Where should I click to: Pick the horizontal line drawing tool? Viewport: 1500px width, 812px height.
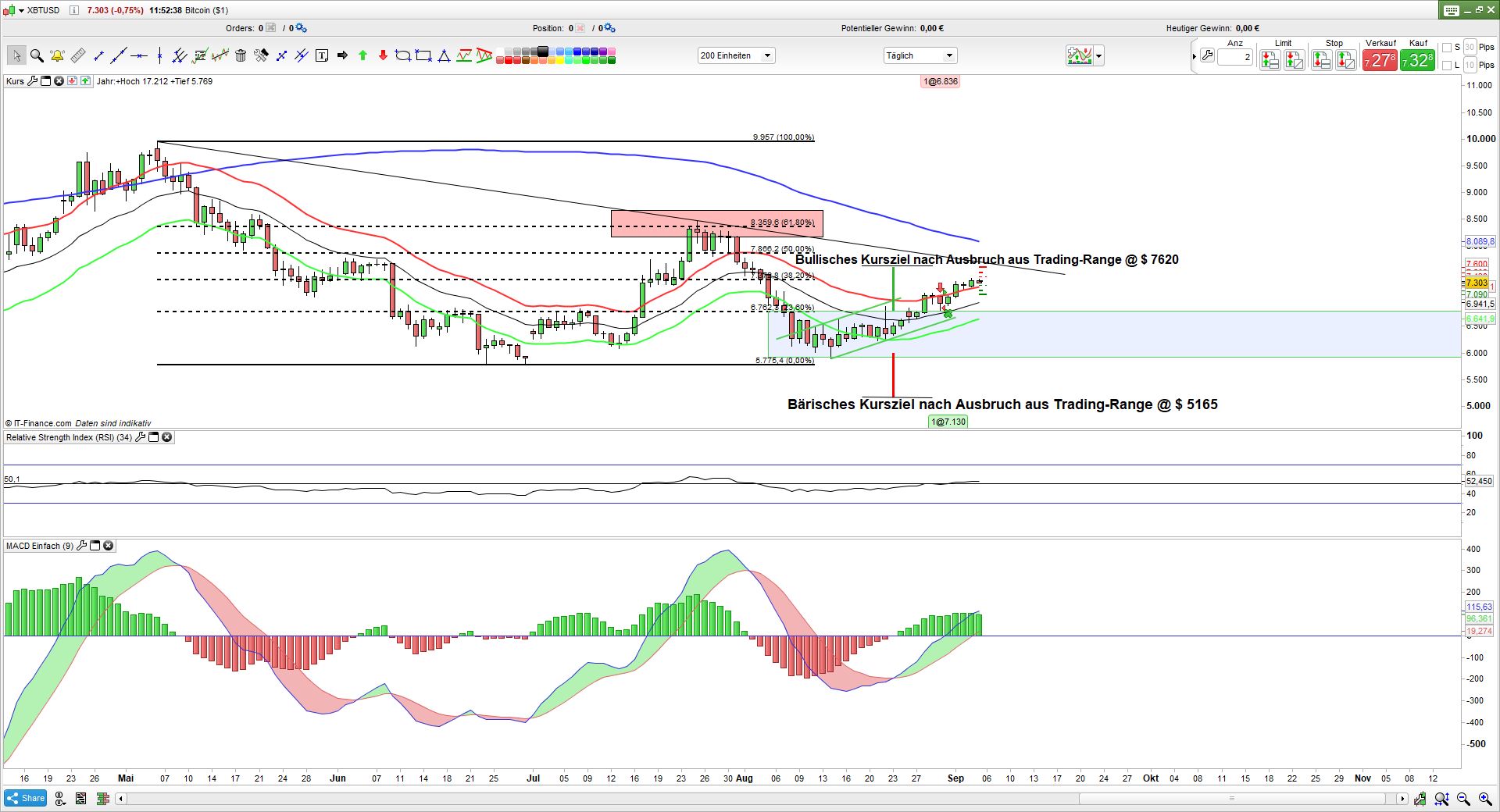coord(139,55)
